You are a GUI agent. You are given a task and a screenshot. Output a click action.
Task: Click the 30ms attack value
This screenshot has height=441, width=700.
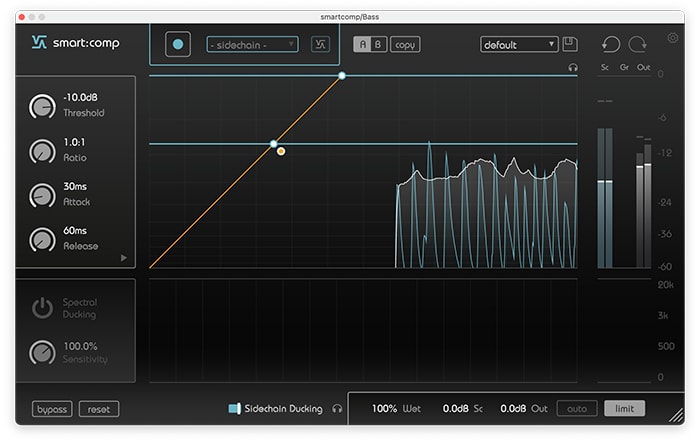pyautogui.click(x=75, y=186)
